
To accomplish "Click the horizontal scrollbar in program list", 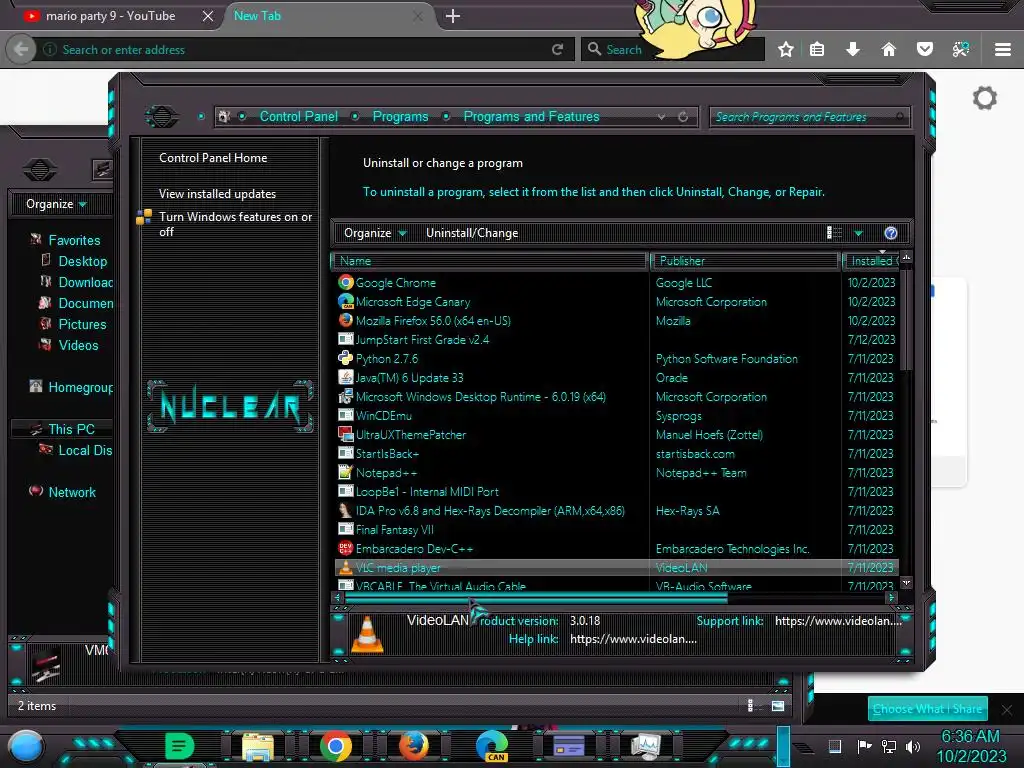I will pos(536,598).
